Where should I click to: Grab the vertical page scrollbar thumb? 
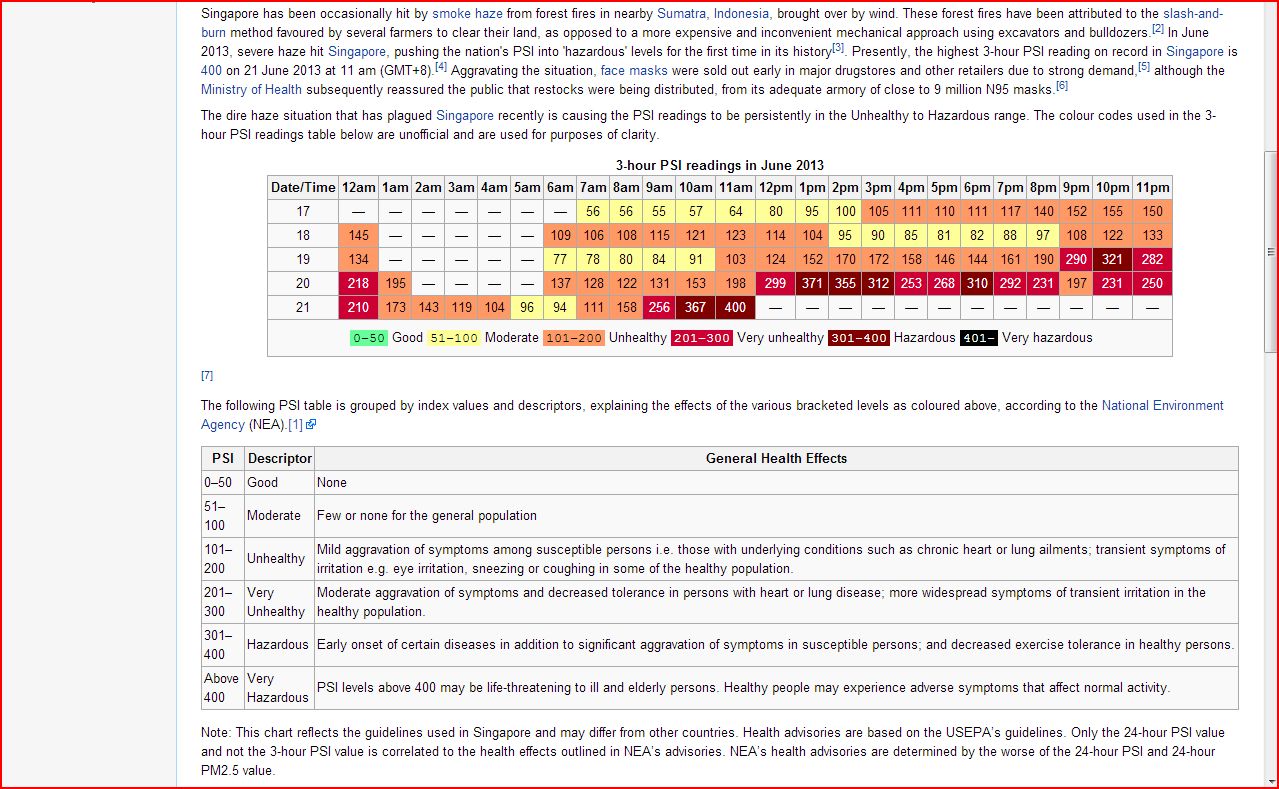click(1271, 252)
